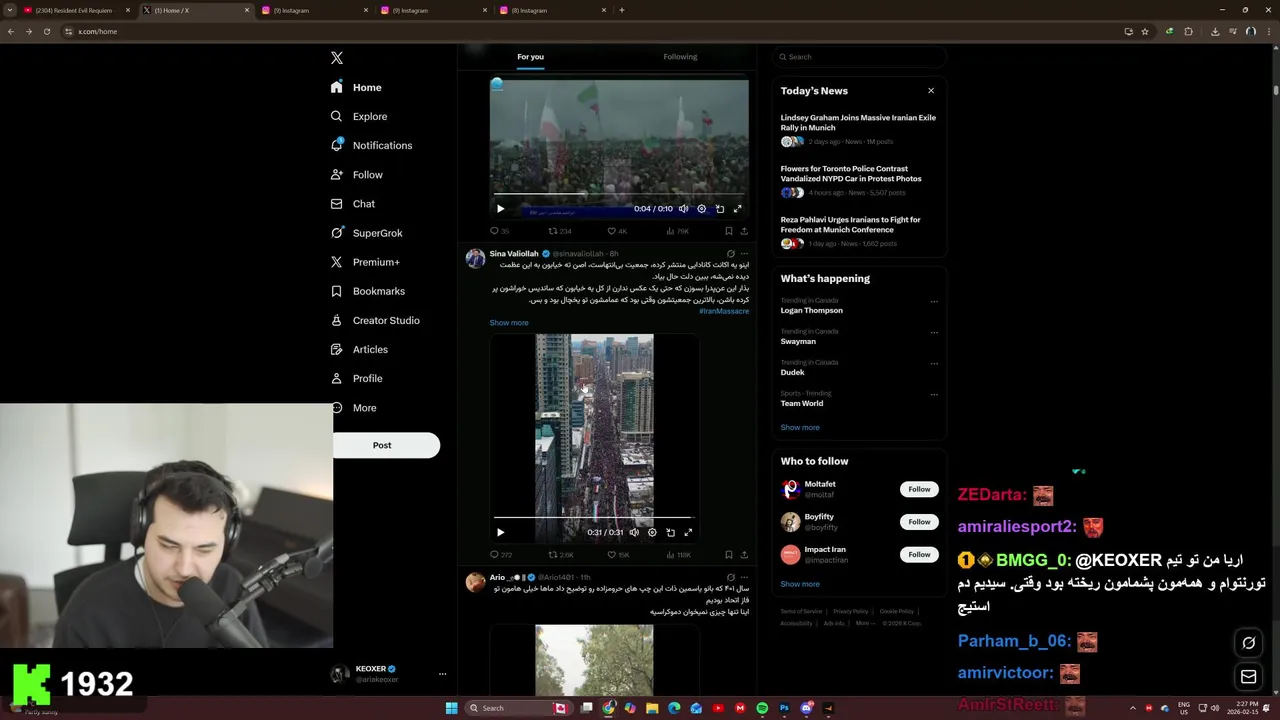The height and width of the screenshot is (720, 1280).
Task: Share the top video post
Action: (743, 231)
